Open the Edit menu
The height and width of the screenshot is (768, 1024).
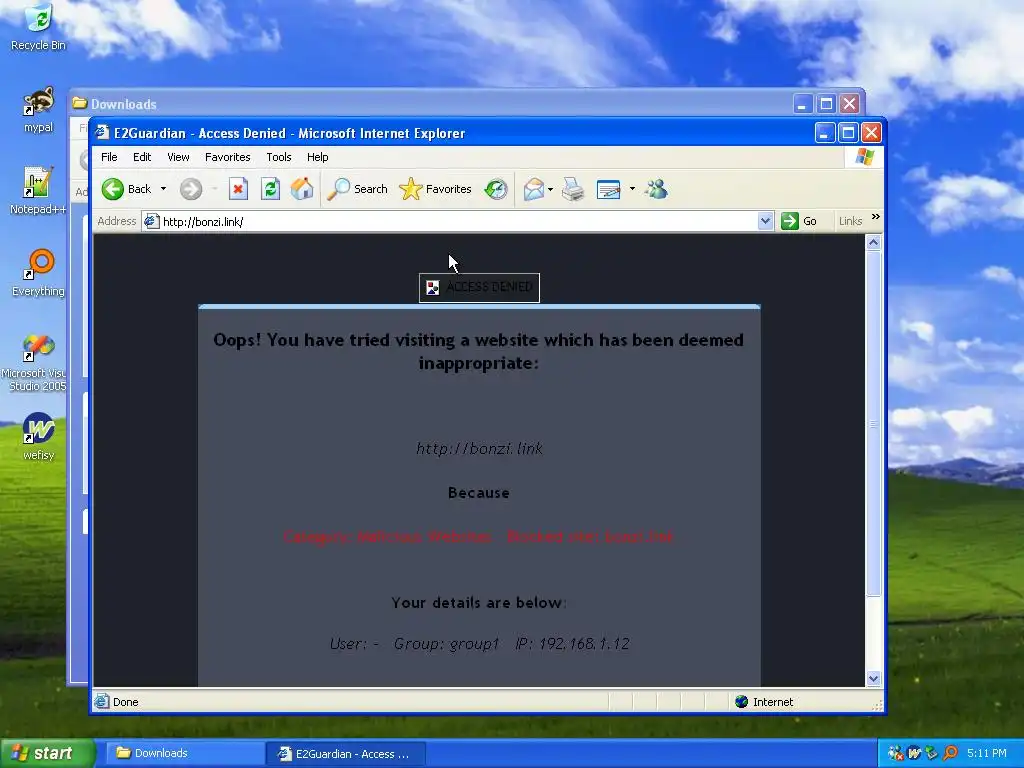coord(142,157)
